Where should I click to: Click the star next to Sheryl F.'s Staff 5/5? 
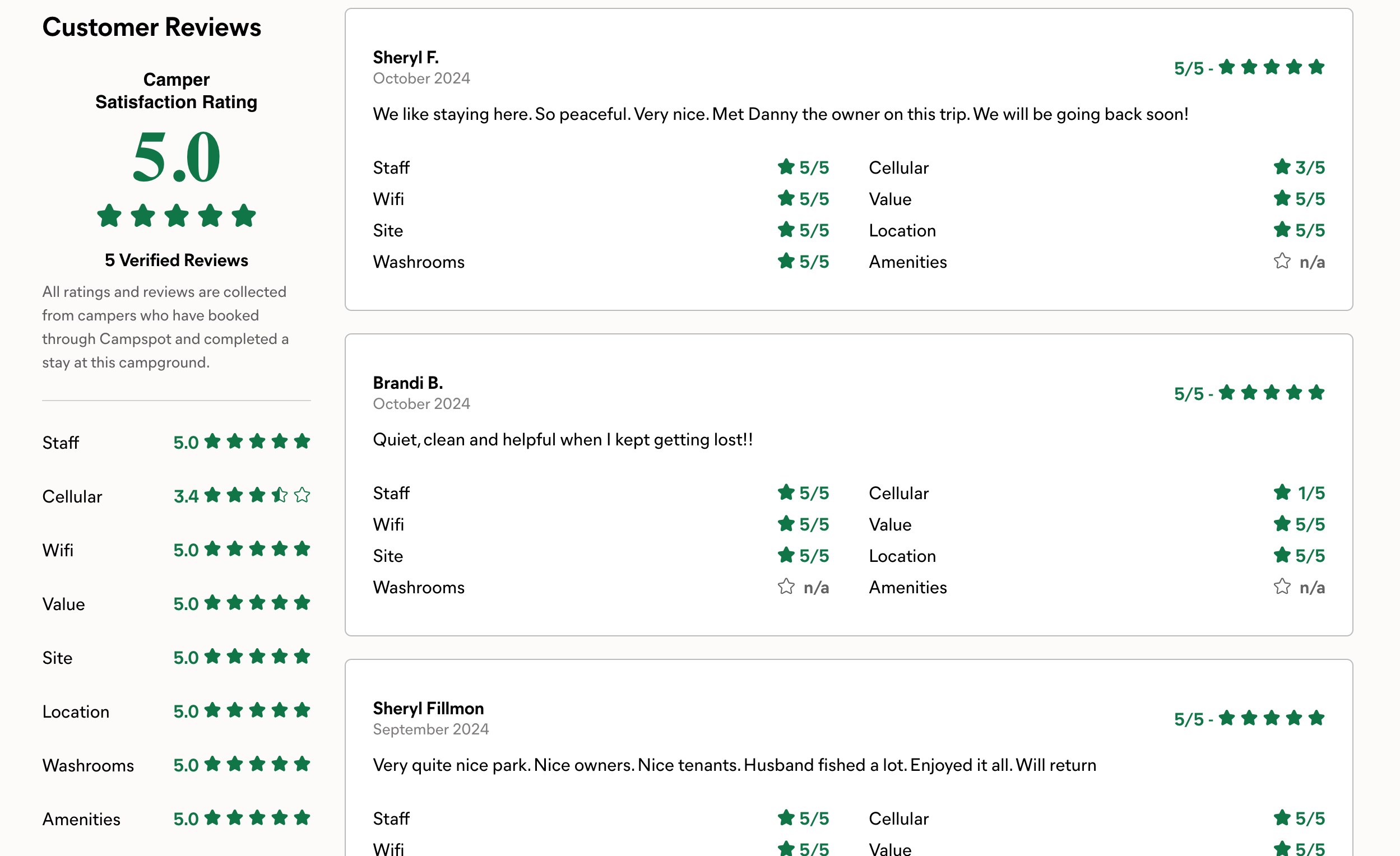(x=786, y=167)
